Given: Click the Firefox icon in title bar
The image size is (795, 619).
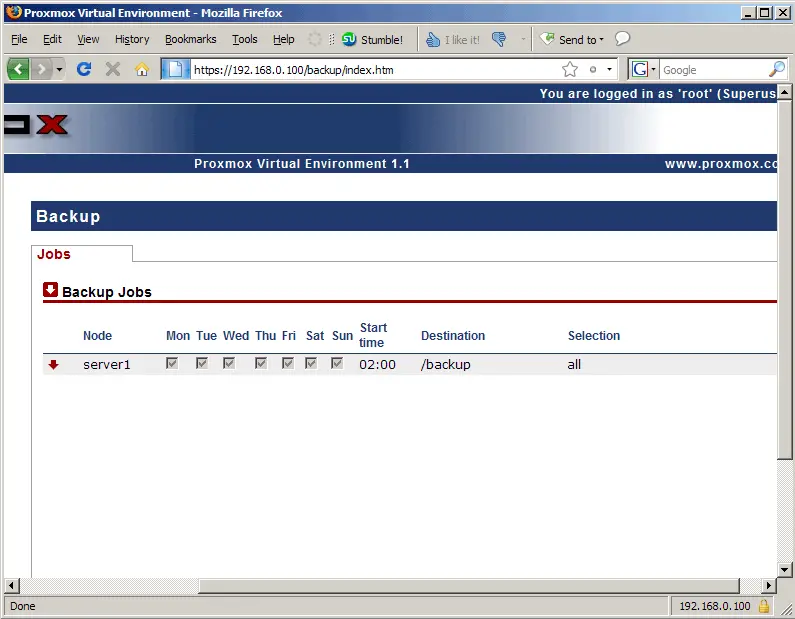Looking at the screenshot, I should pyautogui.click(x=14, y=12).
